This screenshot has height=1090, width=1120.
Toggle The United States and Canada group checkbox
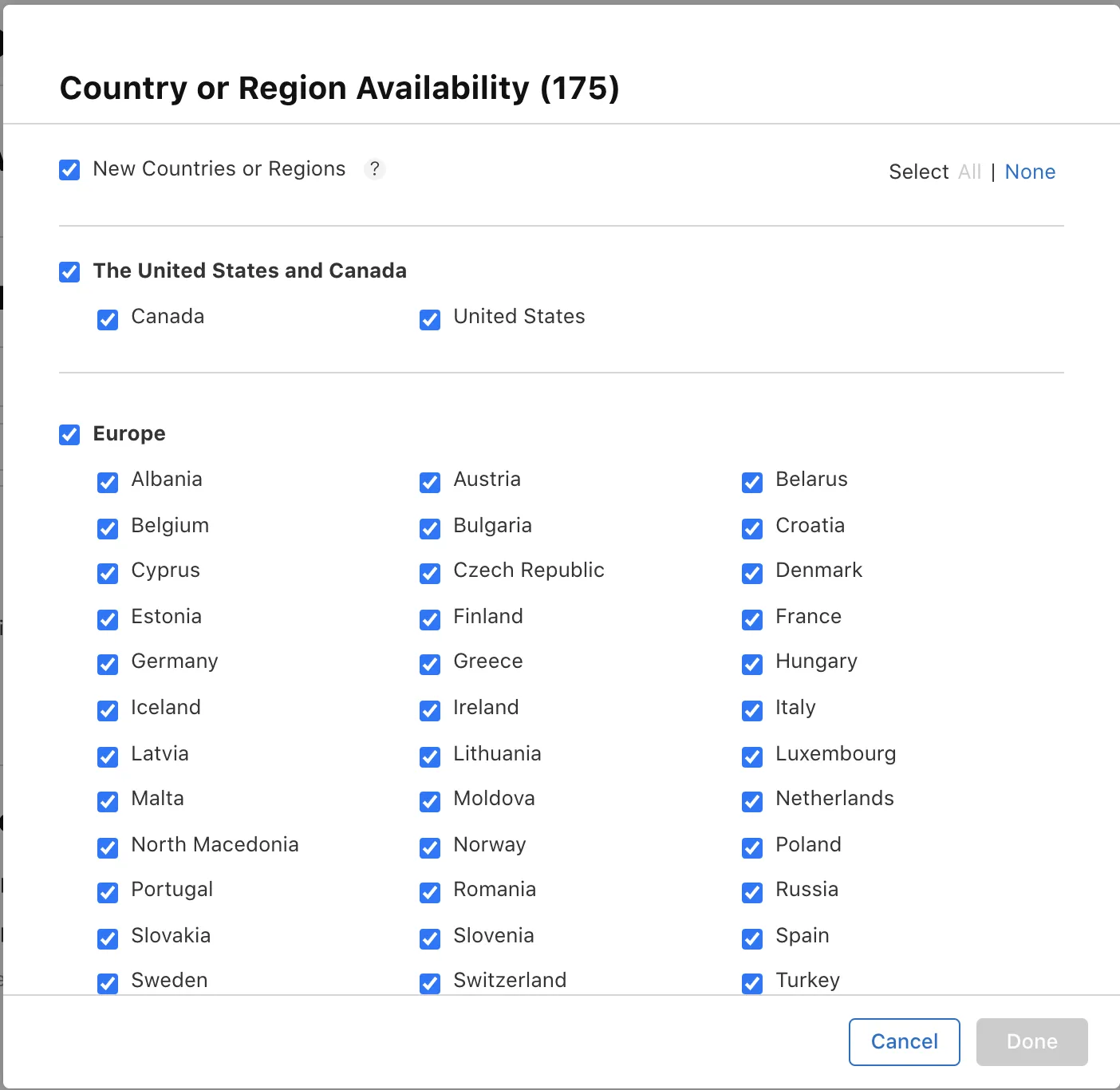coord(69,272)
